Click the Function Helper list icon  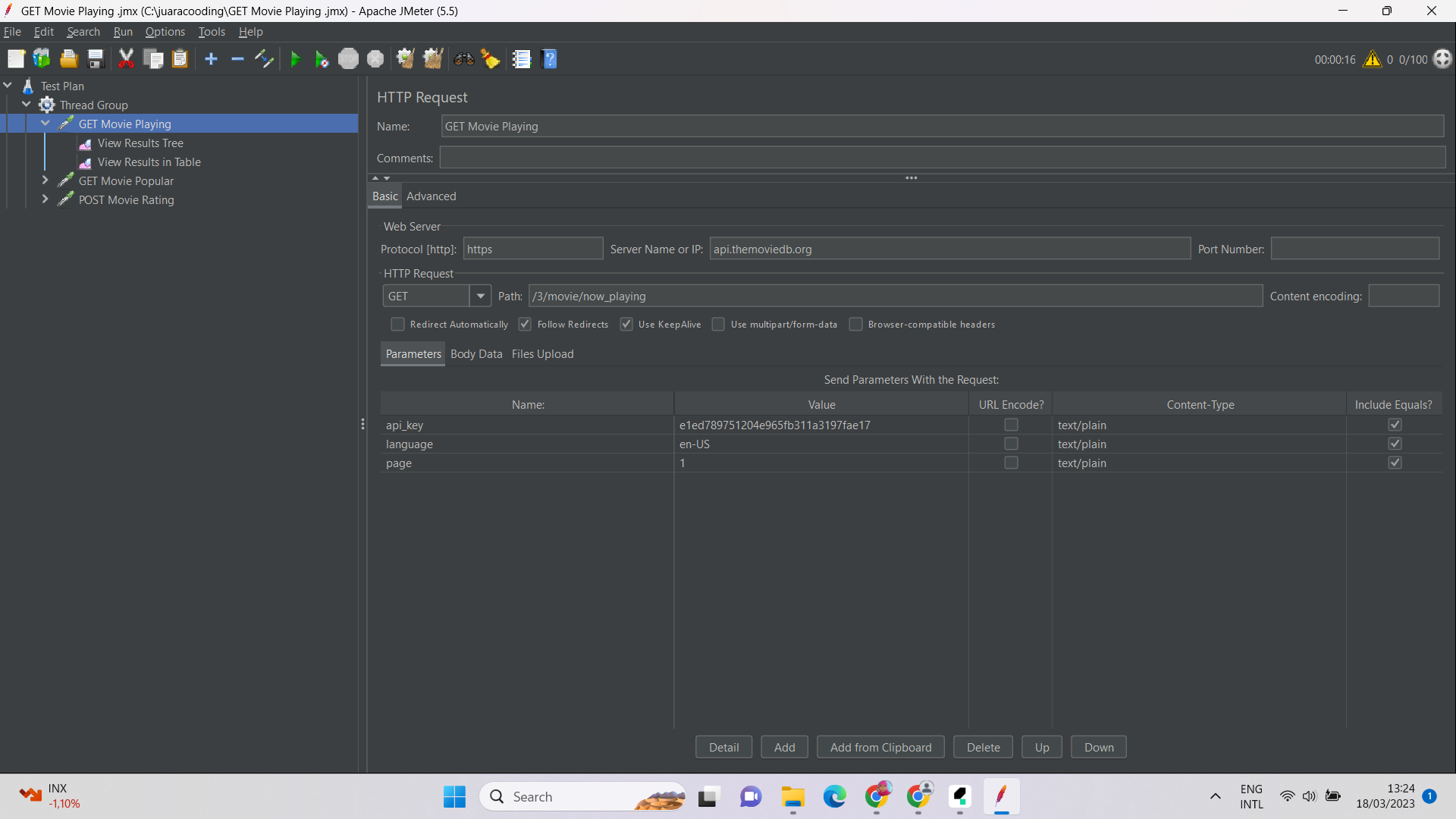tap(521, 59)
